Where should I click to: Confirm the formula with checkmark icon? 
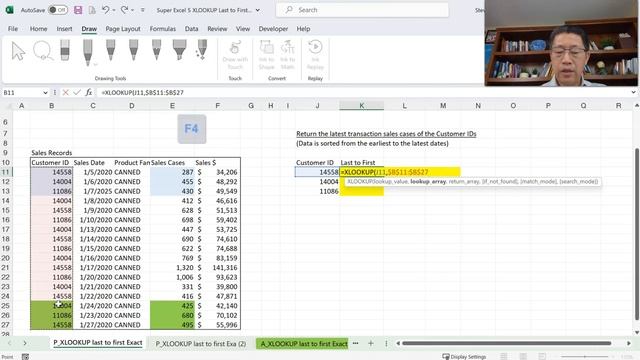[x=77, y=93]
